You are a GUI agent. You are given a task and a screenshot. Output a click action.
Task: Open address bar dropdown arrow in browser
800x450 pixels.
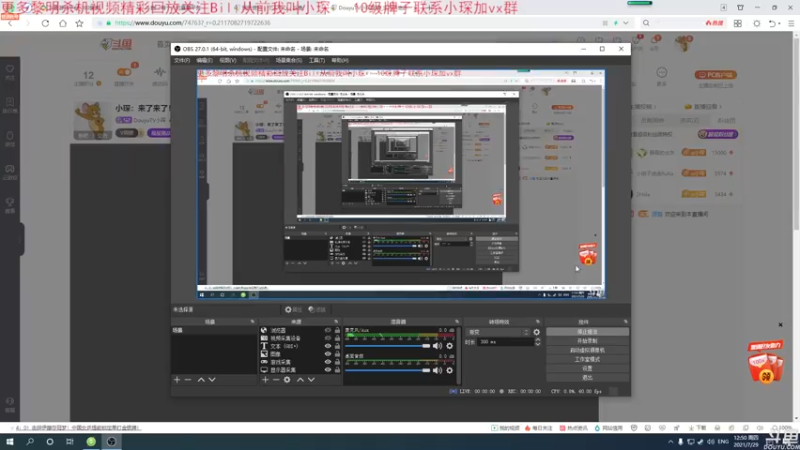[x=626, y=23]
